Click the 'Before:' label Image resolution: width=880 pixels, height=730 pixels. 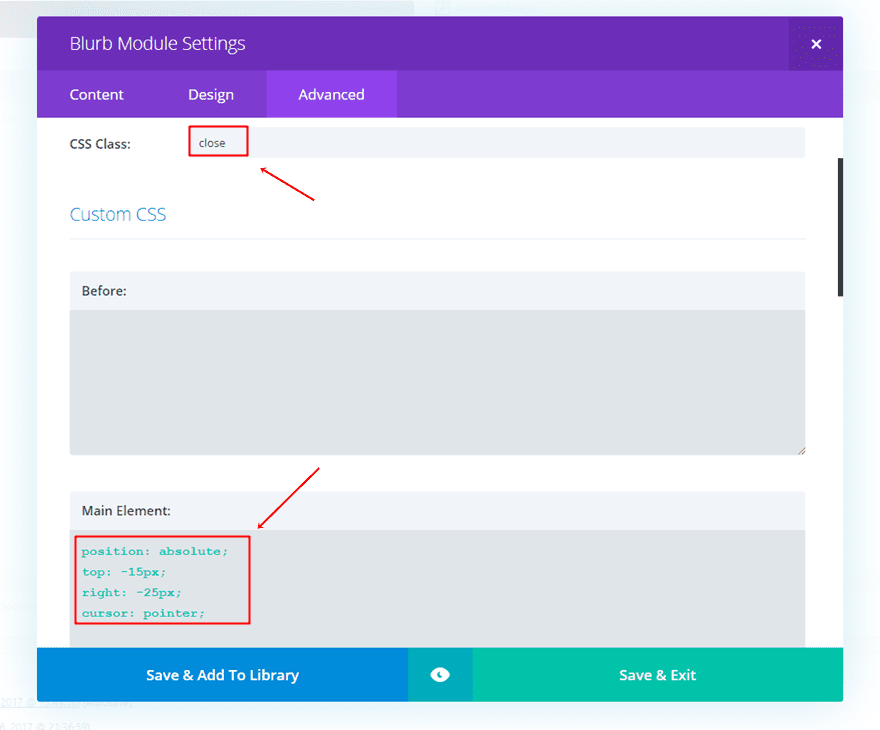coord(104,291)
